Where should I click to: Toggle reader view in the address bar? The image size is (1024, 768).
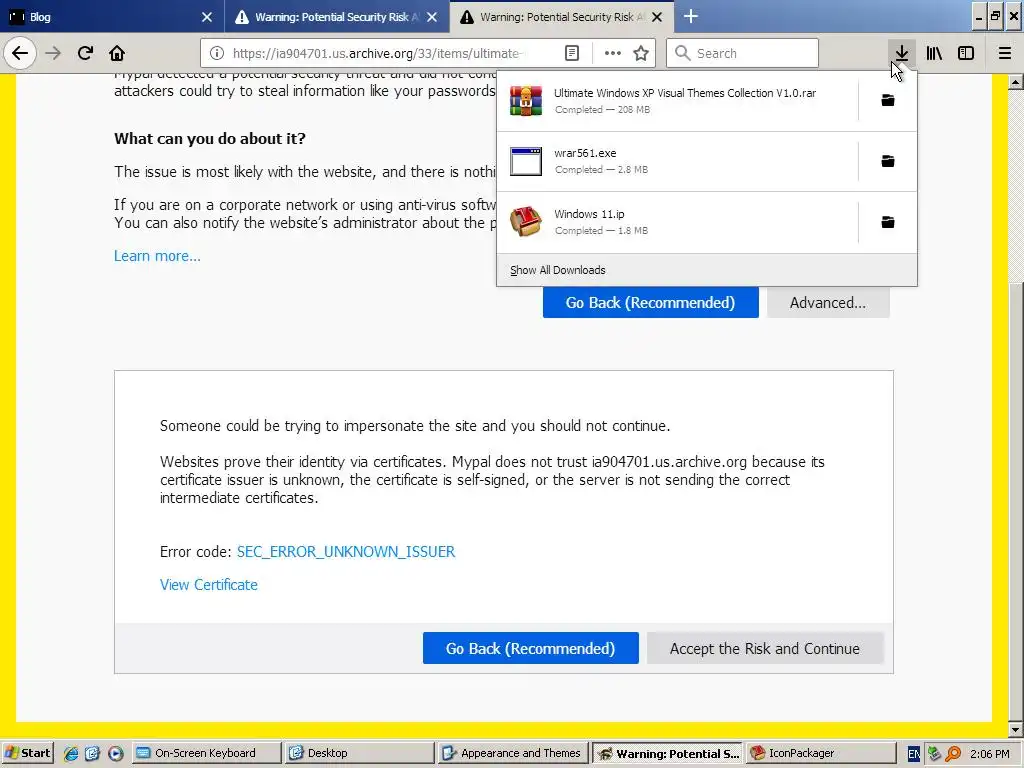571,53
